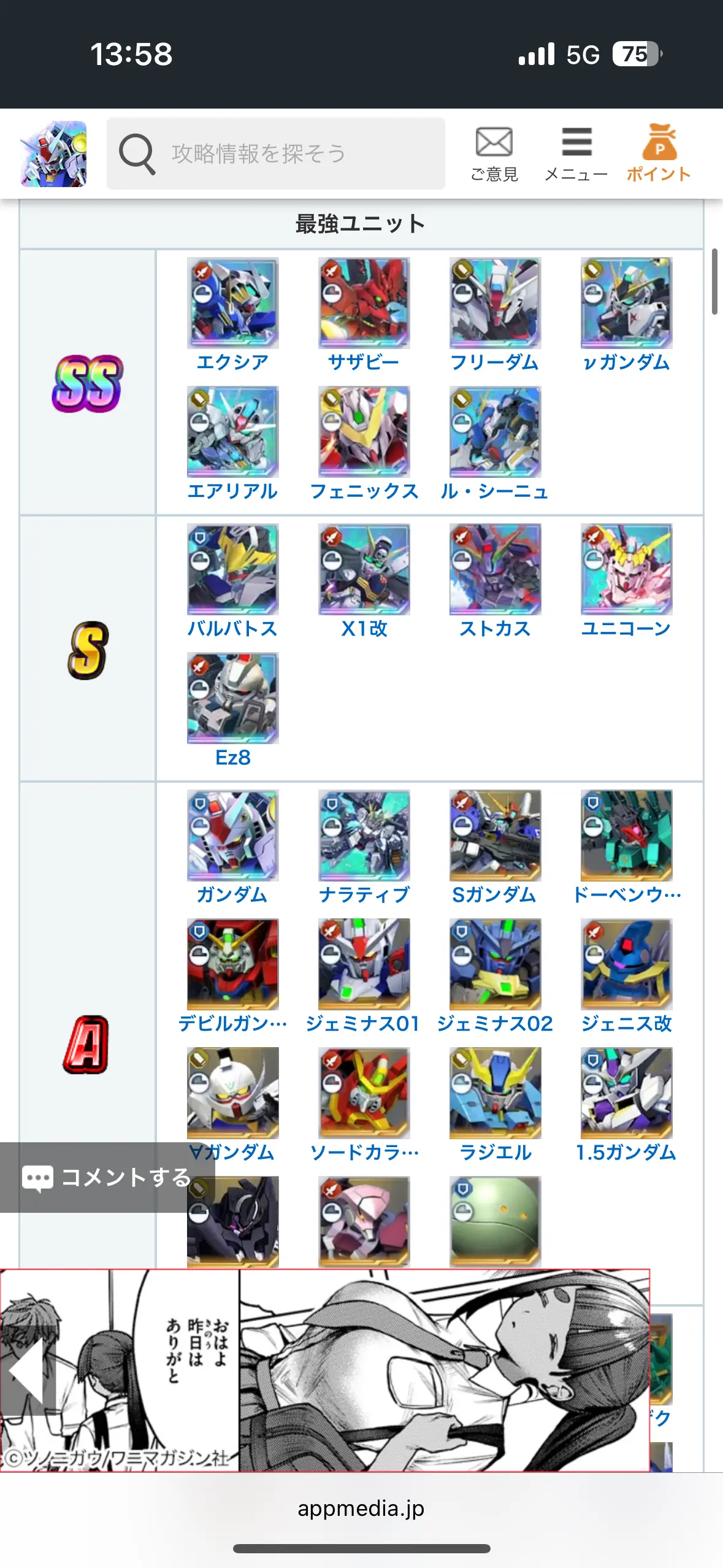Select the フリーダム unit thumbnail

coord(495,303)
